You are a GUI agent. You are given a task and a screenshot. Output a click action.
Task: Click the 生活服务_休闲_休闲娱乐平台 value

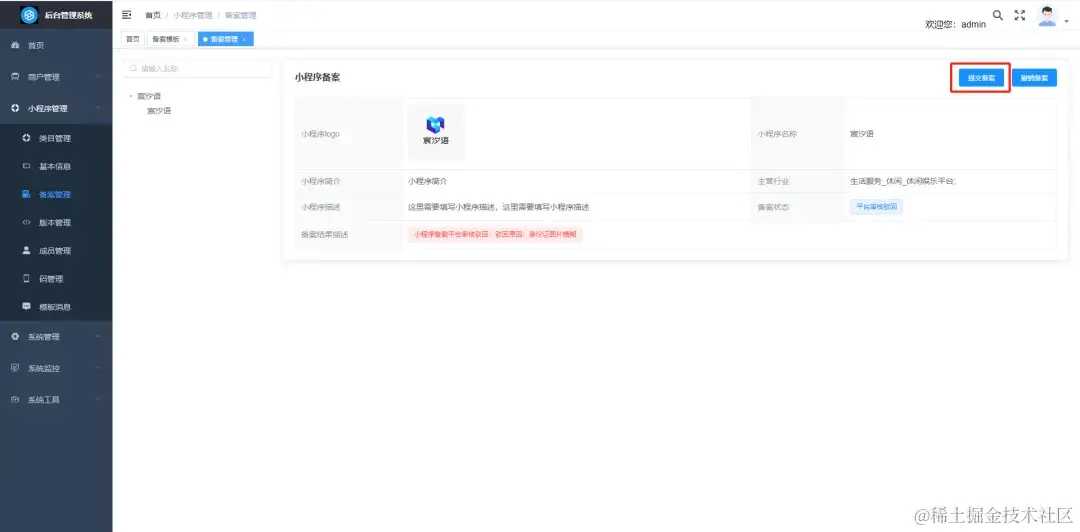click(903, 181)
